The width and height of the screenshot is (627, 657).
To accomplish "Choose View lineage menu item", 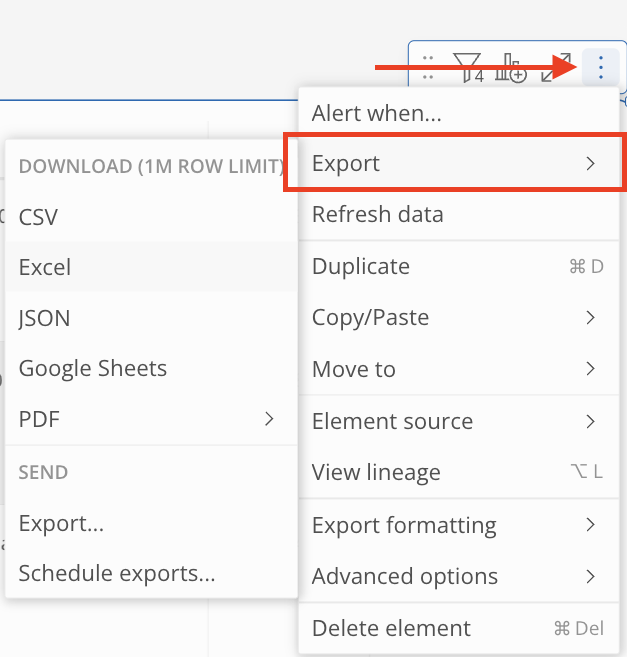I will [x=459, y=472].
